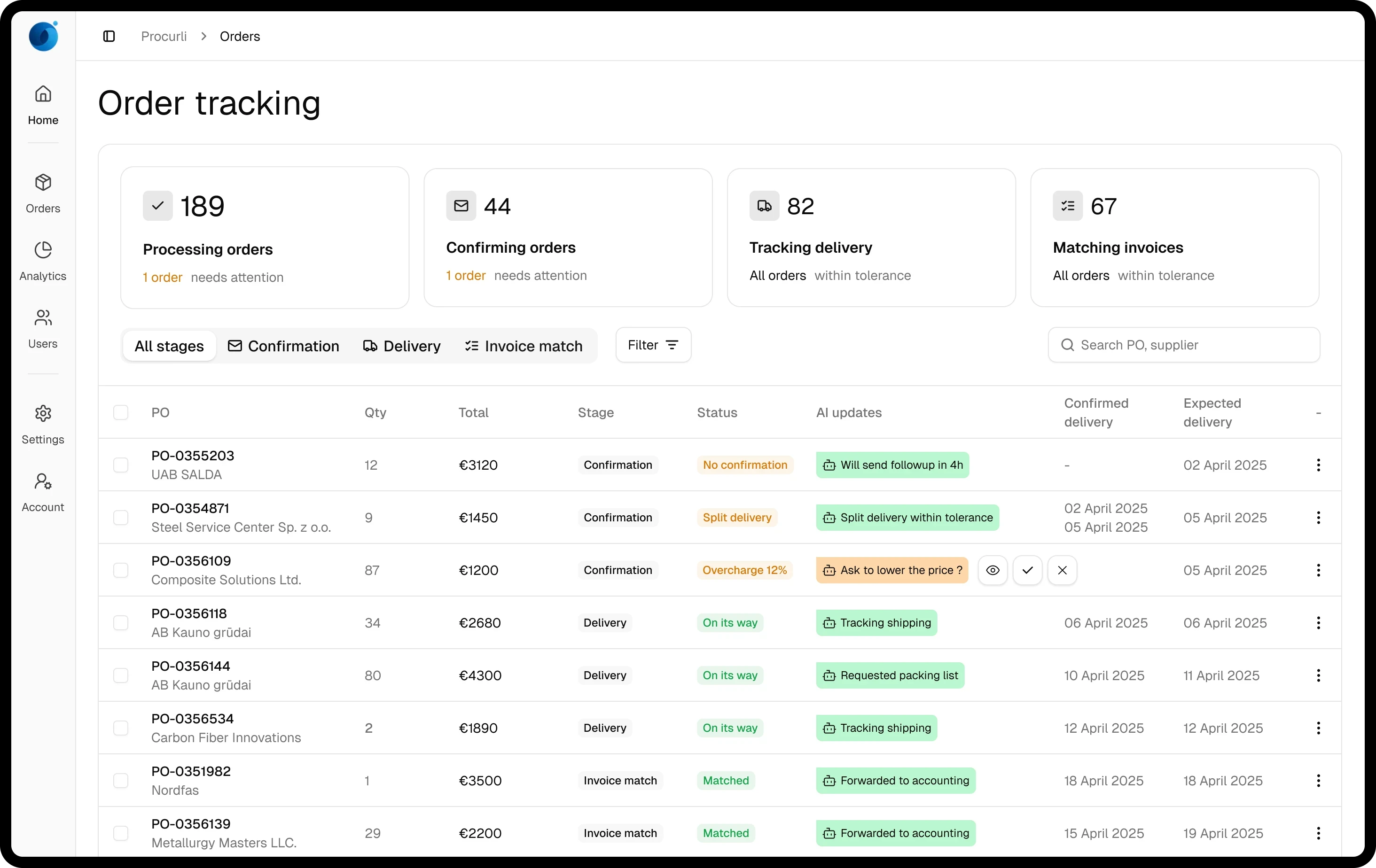This screenshot has width=1376, height=868.
Task: Sort by the Total column header
Action: click(473, 412)
